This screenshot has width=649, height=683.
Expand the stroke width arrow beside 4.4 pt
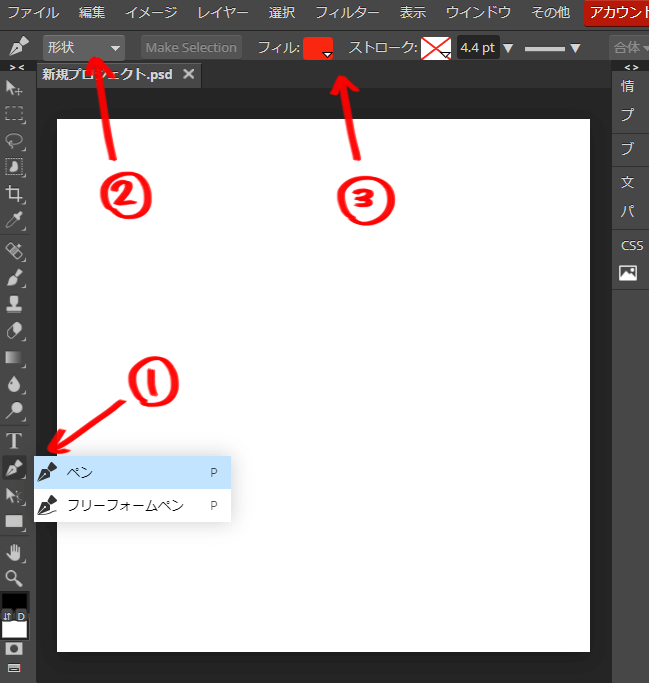tap(508, 48)
